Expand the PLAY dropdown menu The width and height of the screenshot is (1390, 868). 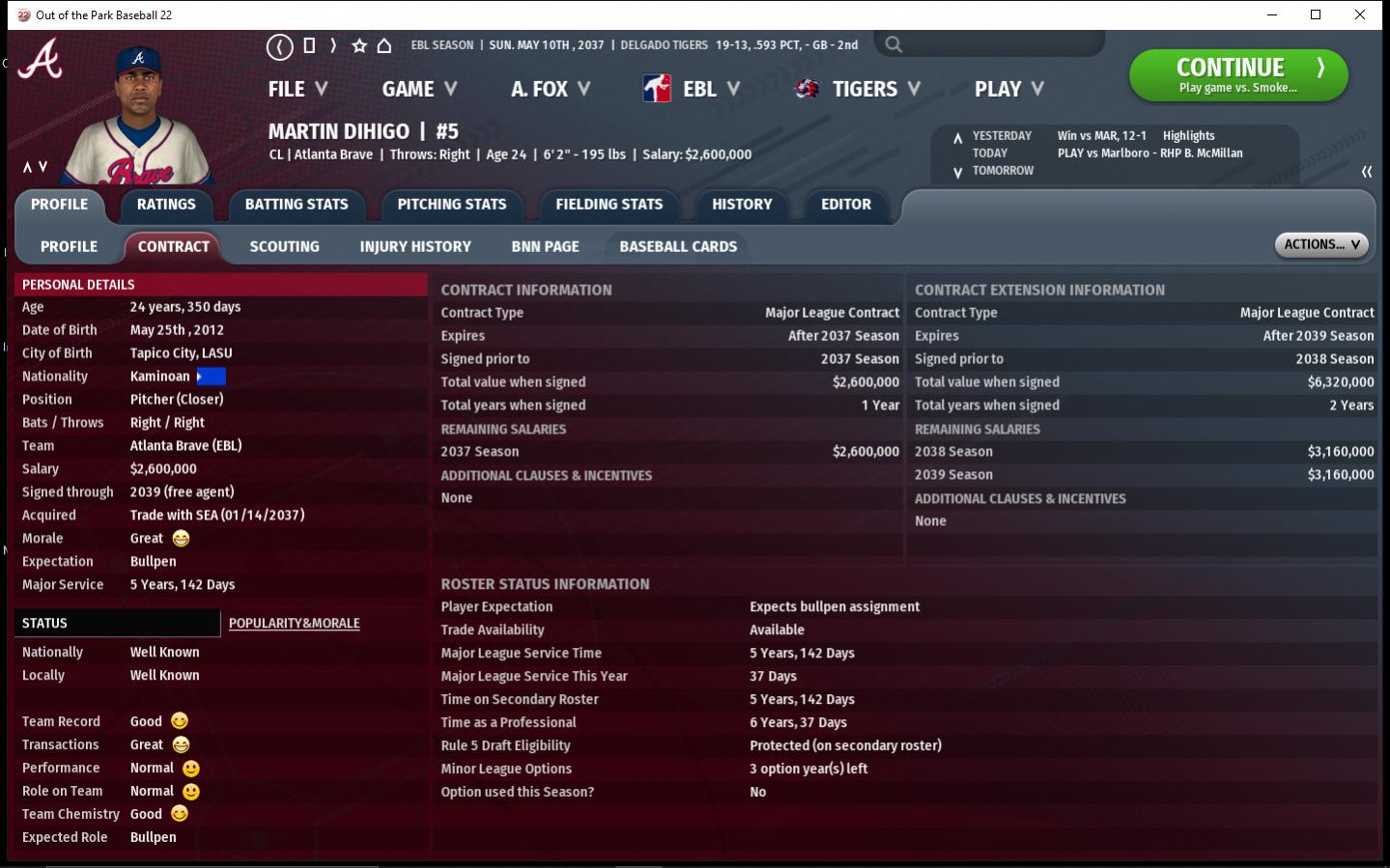pos(1008,89)
